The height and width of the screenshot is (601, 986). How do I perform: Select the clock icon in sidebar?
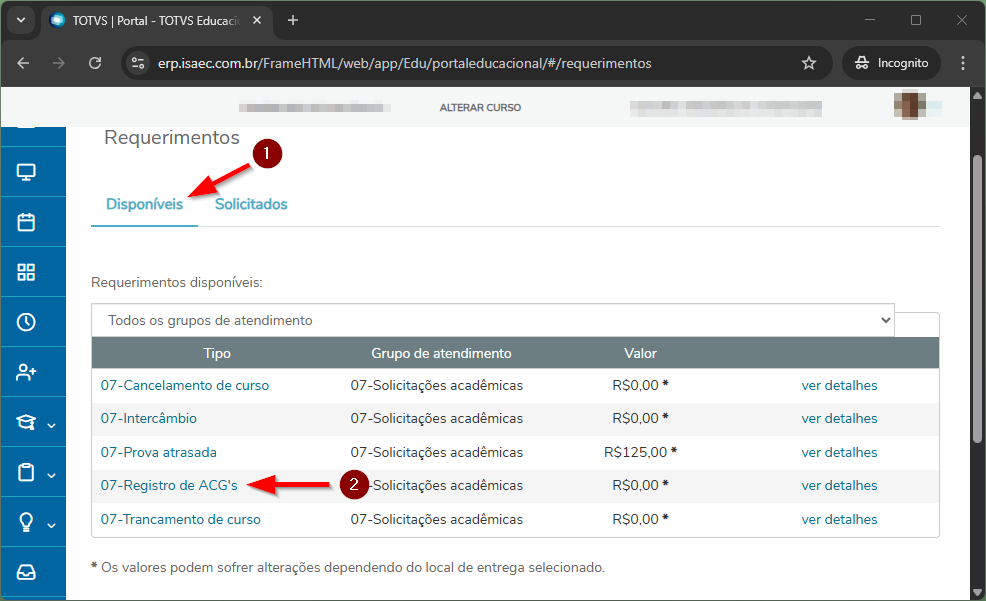click(x=27, y=322)
